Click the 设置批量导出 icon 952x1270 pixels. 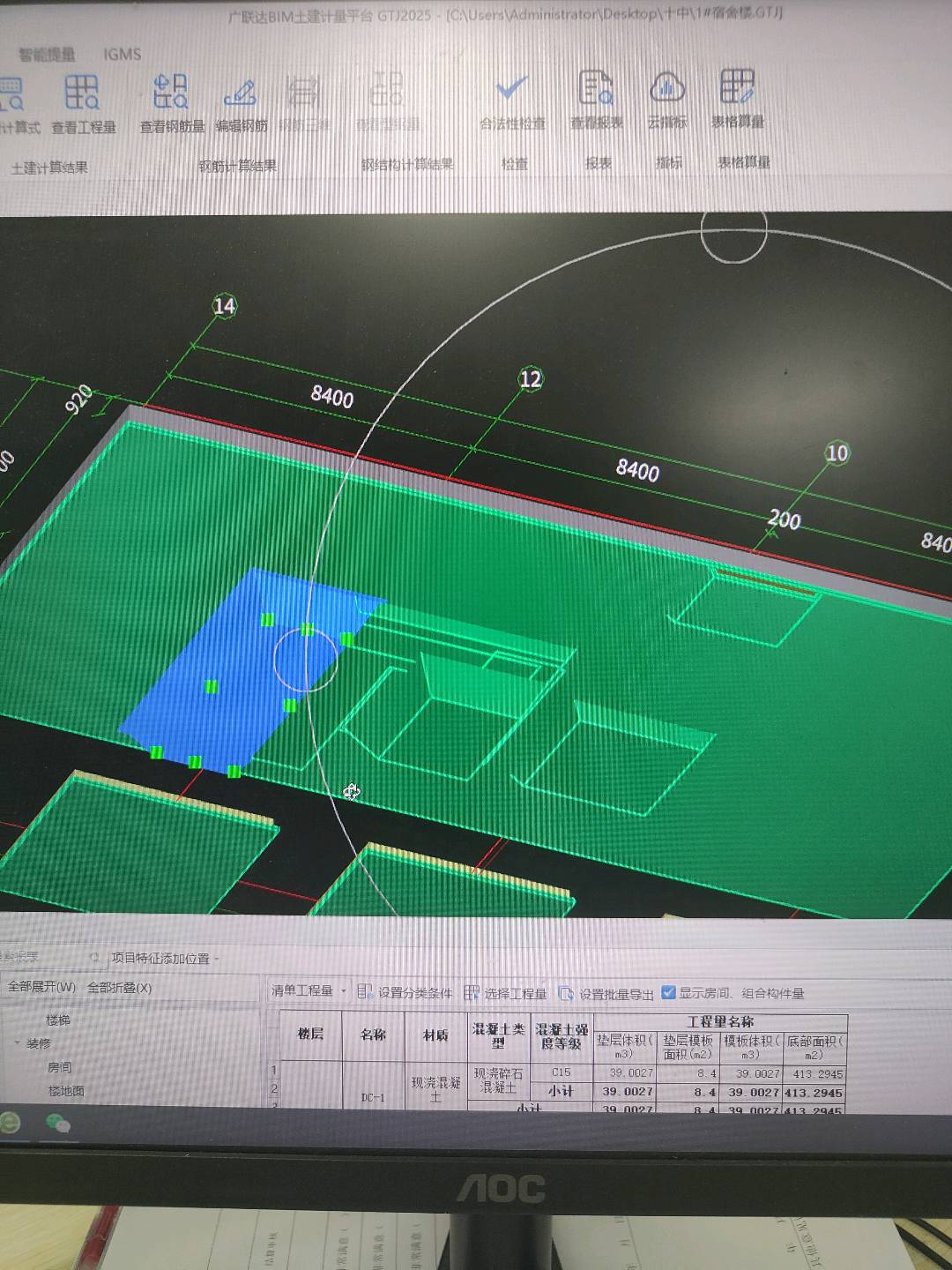(567, 994)
